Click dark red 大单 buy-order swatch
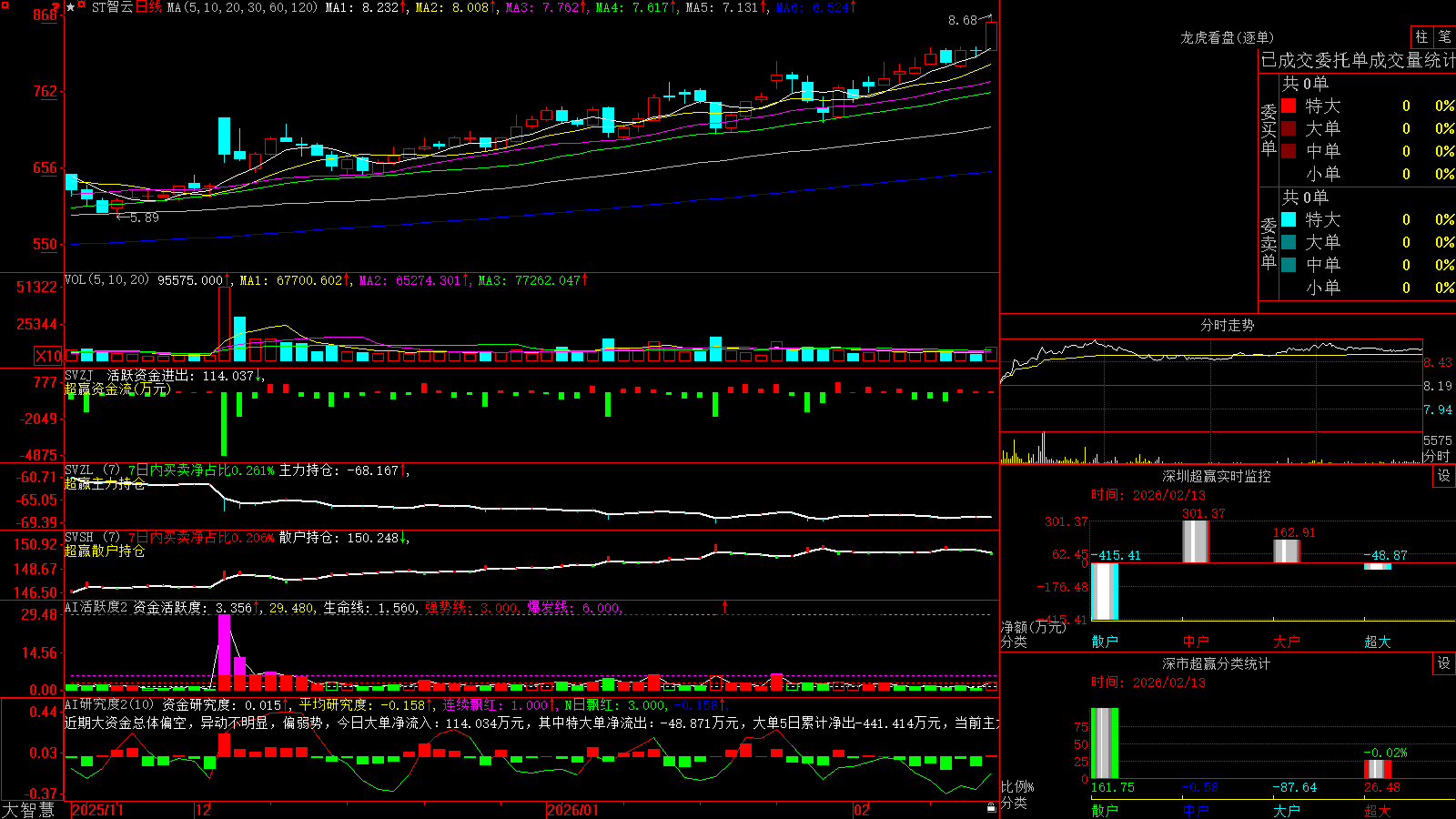 (x=1289, y=128)
